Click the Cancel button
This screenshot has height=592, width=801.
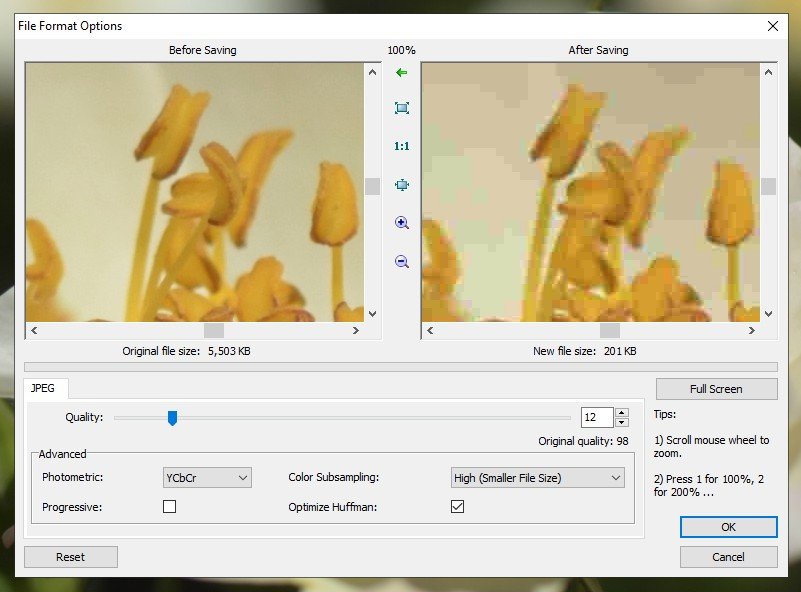click(x=728, y=557)
